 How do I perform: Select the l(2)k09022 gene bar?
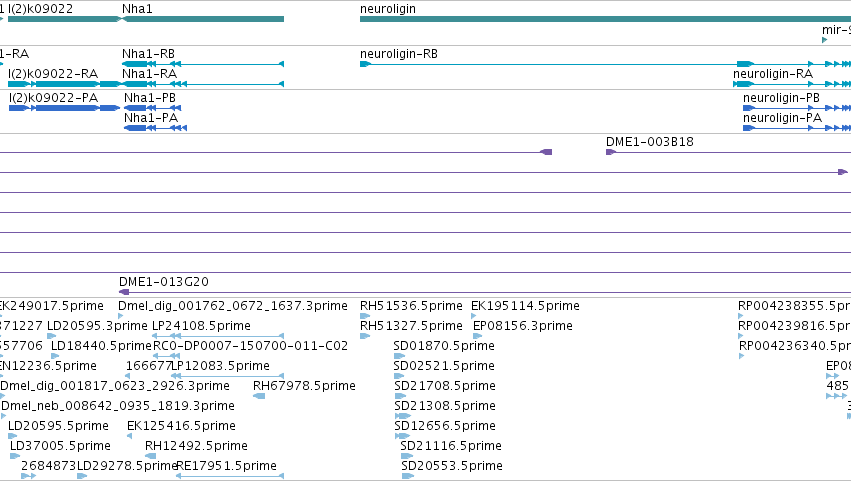point(64,19)
